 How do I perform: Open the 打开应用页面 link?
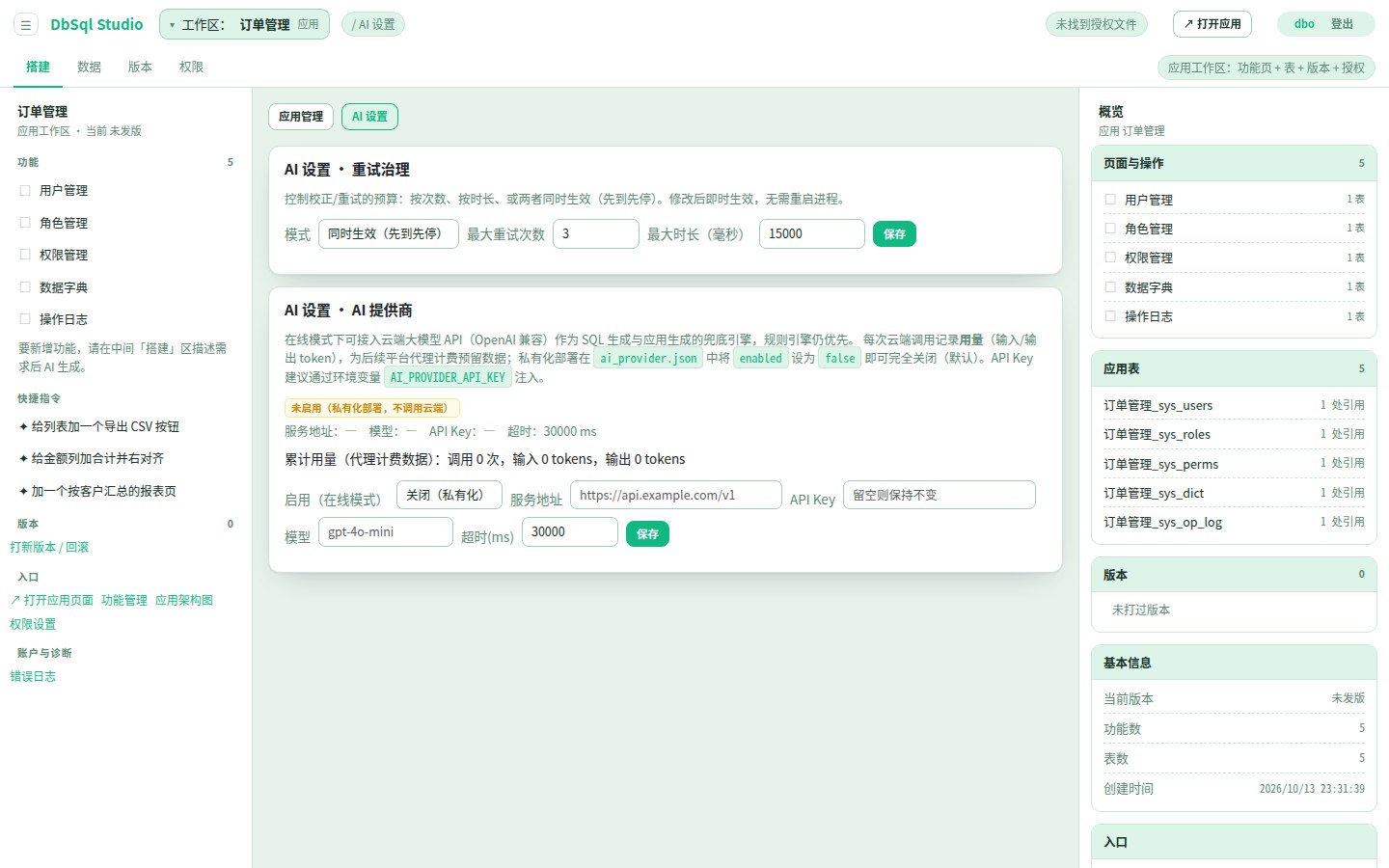52,600
